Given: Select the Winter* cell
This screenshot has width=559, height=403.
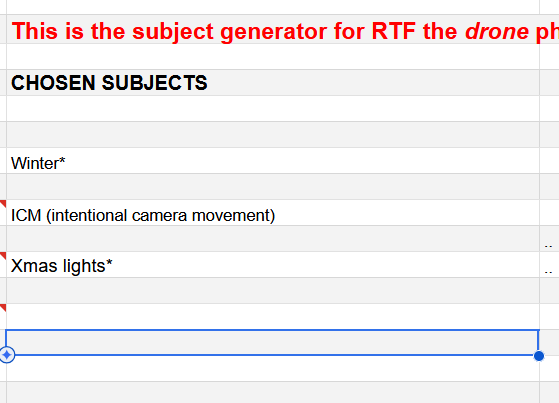Looking at the screenshot, I should click(273, 161).
